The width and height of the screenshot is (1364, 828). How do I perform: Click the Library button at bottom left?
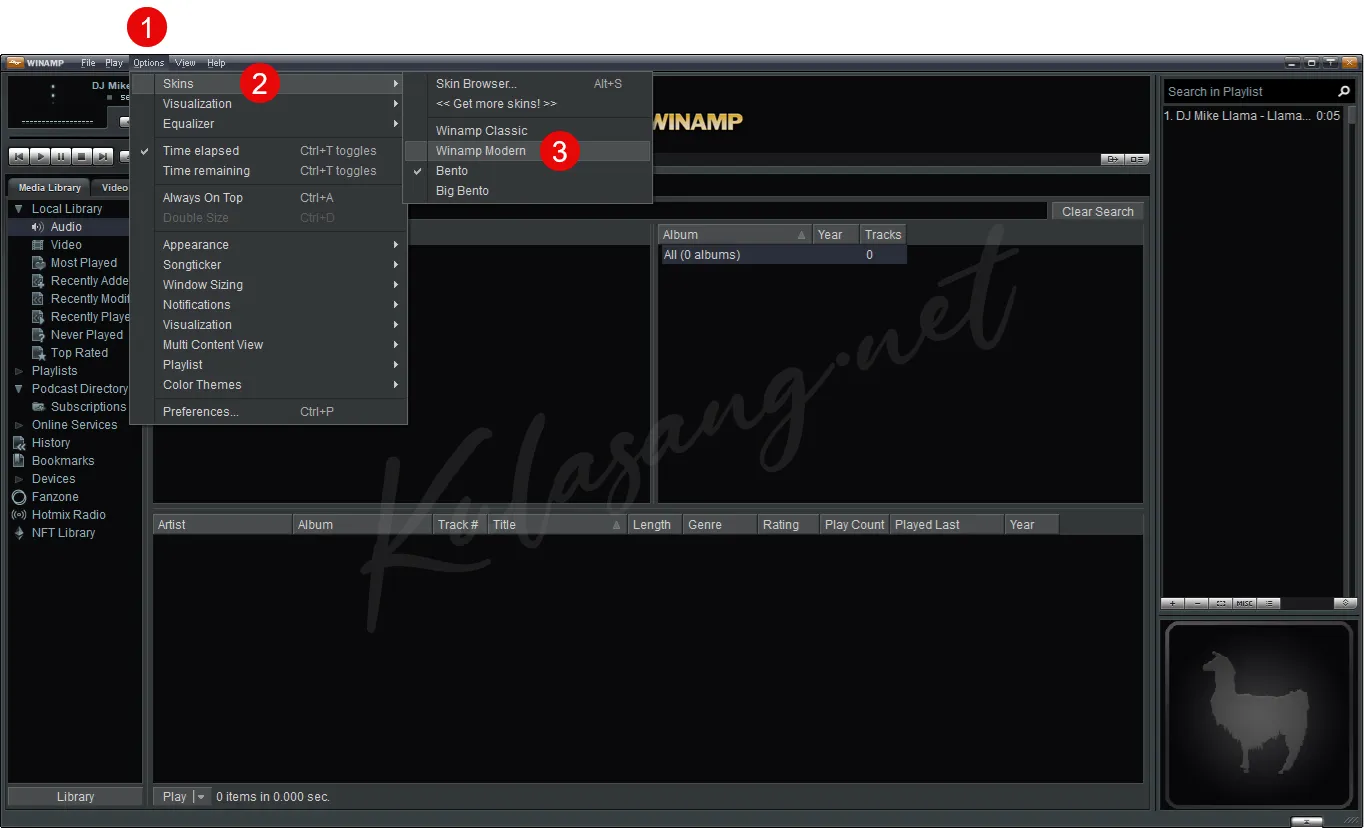[x=75, y=797]
